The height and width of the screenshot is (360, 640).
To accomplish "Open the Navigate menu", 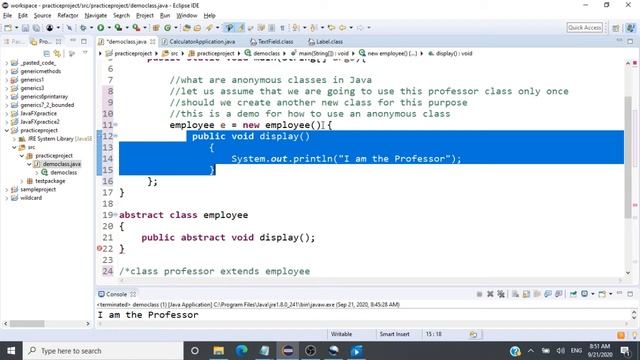I will (96, 16).
